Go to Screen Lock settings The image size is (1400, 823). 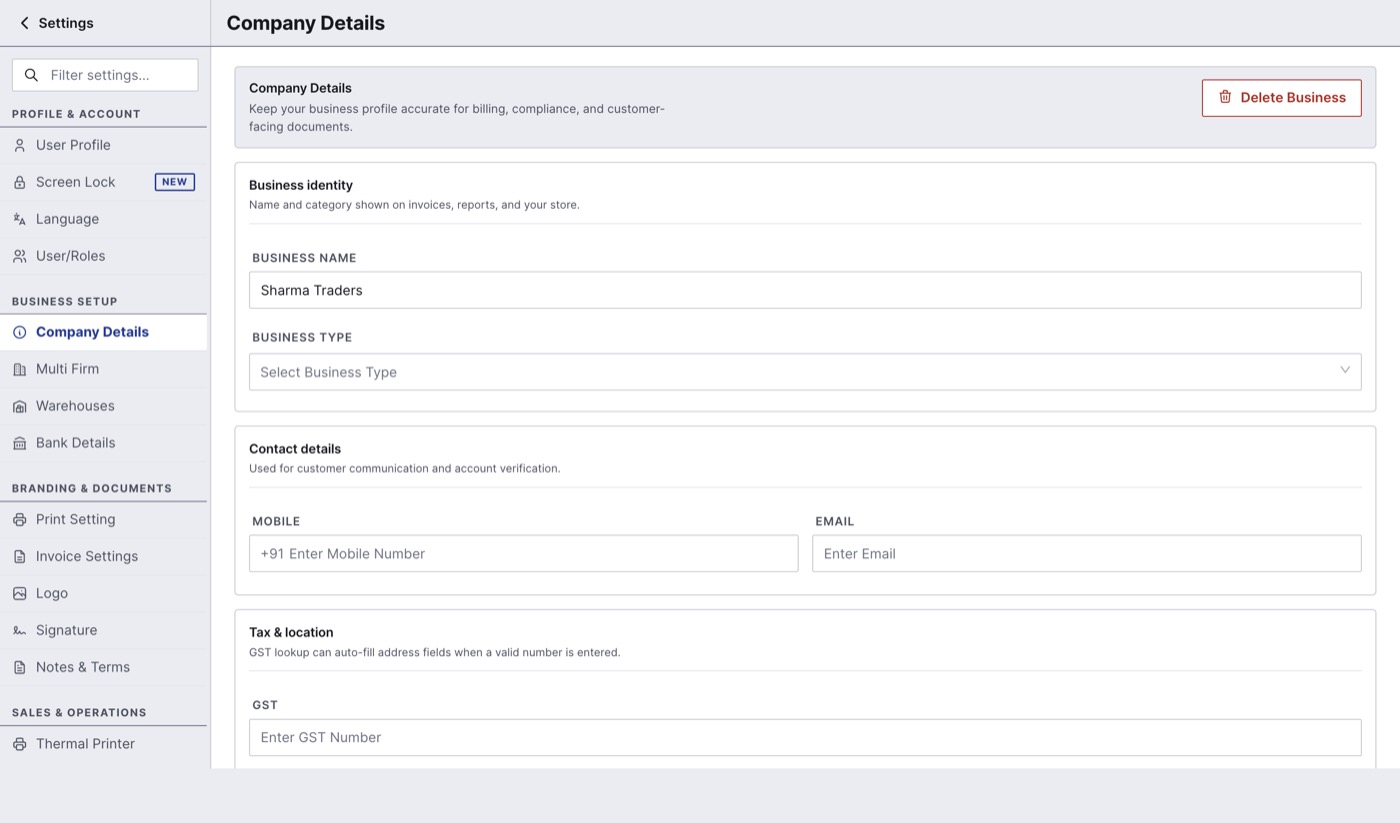click(104, 182)
